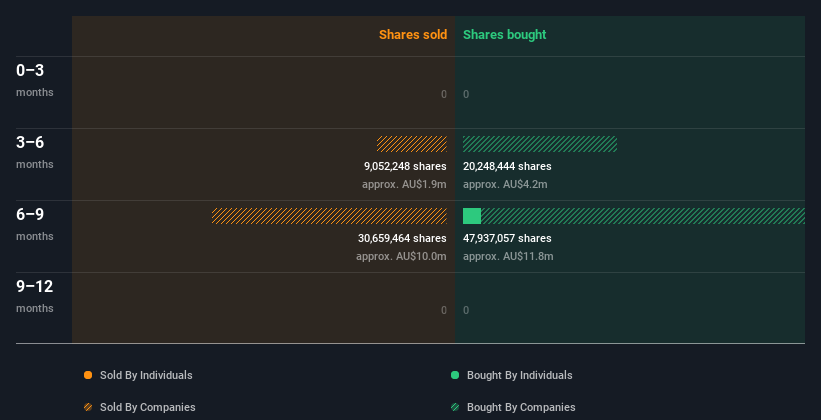821x420 pixels.
Task: Toggle the Bought By Individuals legend label
Action: (x=519, y=375)
